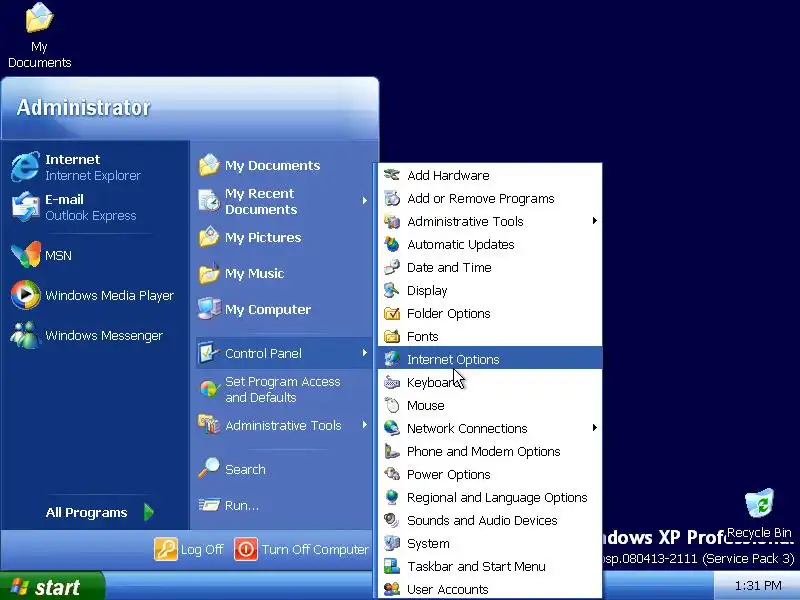Screen dimensions: 800x600
Task: Click the Automatic Updates icon
Action: point(392,244)
